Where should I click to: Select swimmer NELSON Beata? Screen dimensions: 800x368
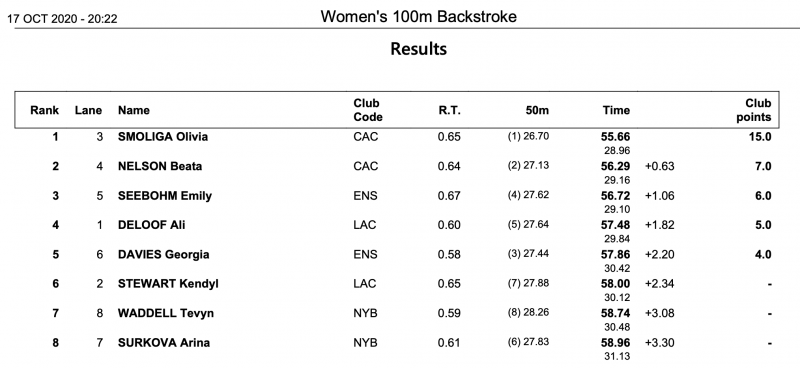[160, 166]
